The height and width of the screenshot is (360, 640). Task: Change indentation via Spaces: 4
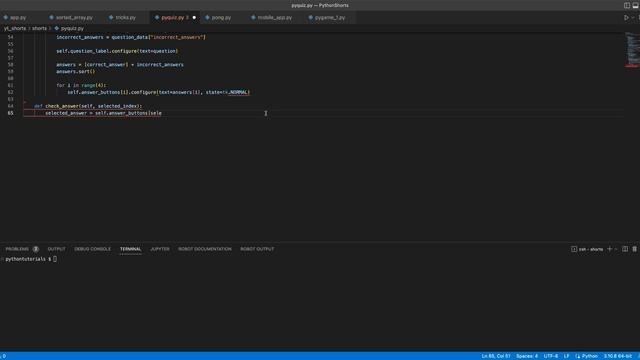point(527,356)
